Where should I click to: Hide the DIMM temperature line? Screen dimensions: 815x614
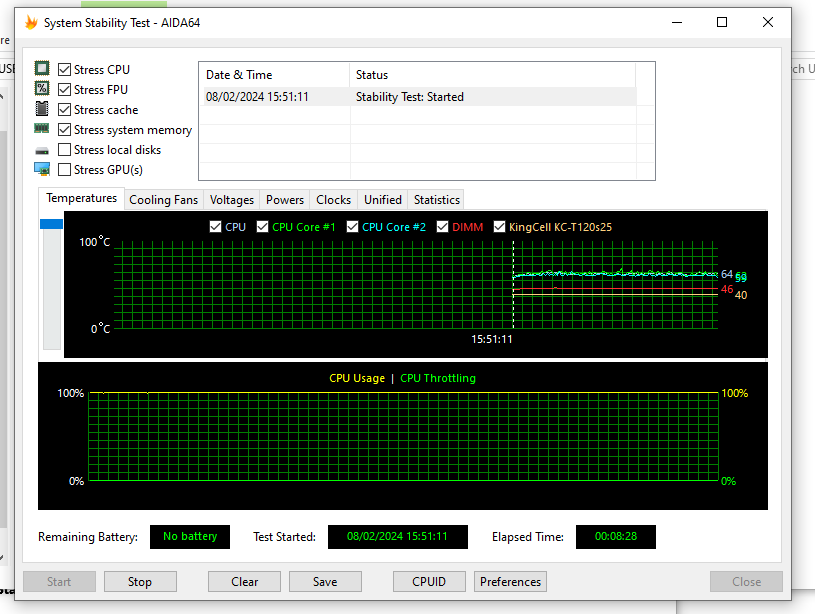(x=442, y=227)
